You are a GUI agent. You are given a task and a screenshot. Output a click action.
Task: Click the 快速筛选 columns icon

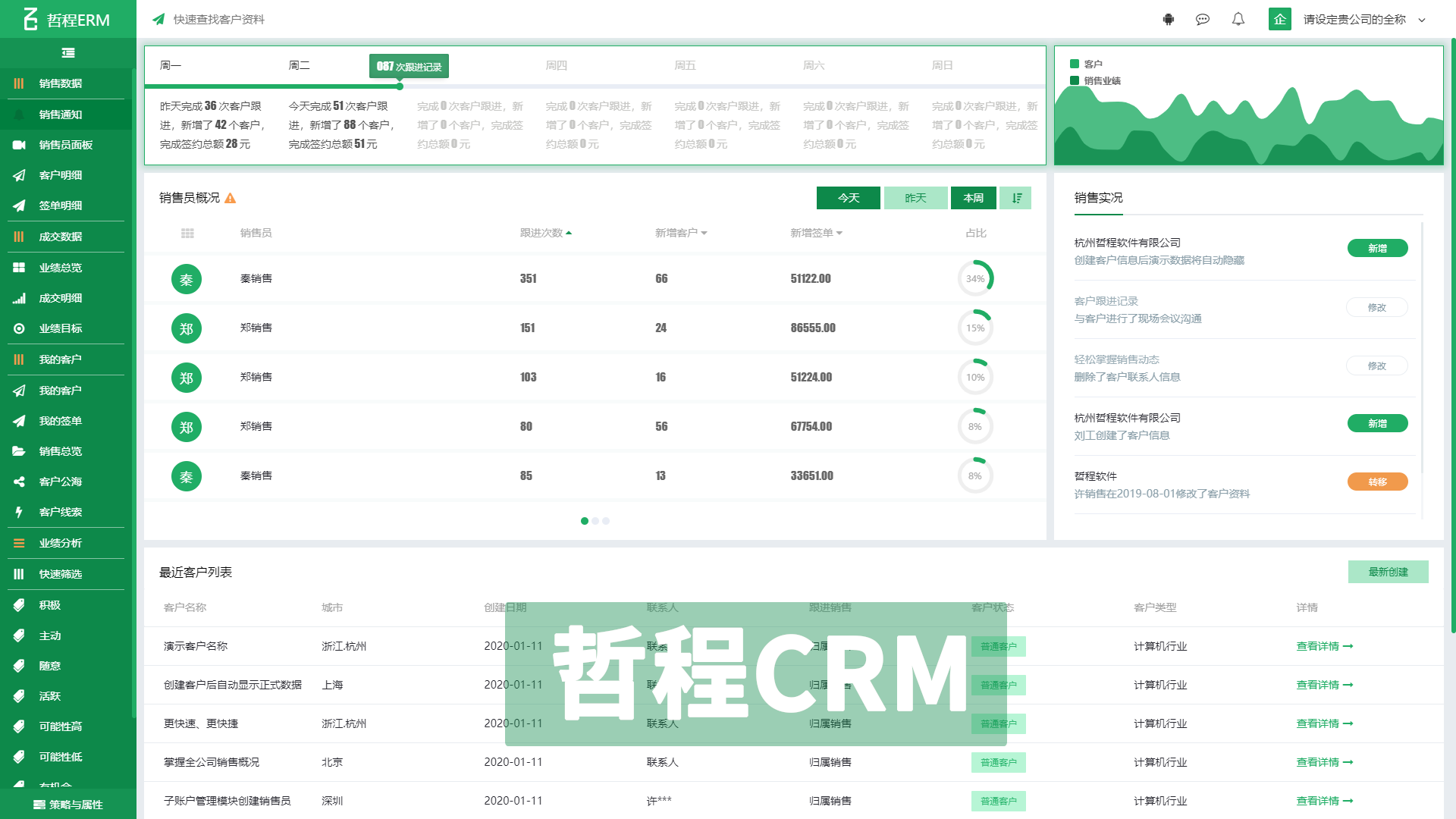click(19, 574)
